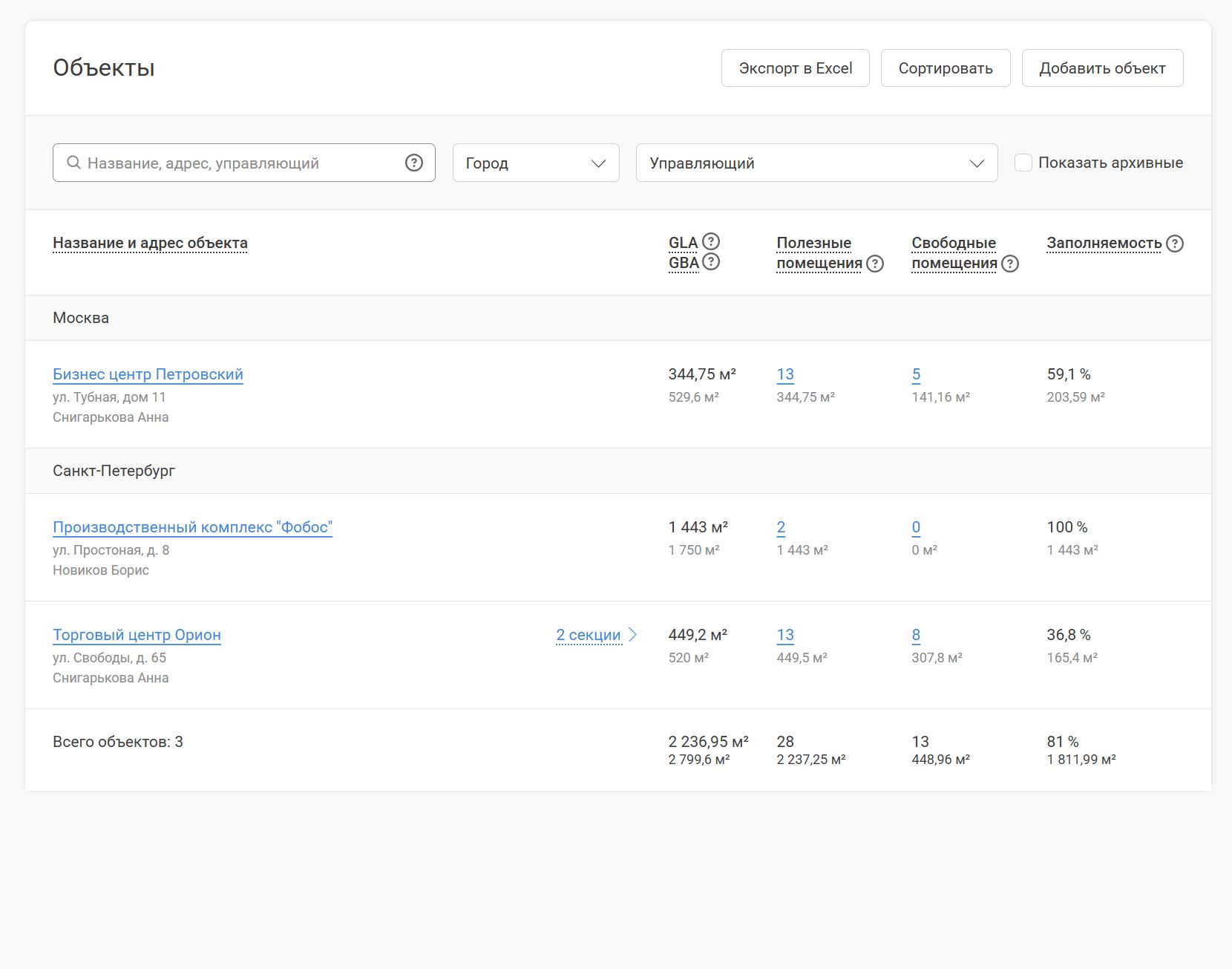
Task: Click the search magnifier icon
Action: tap(73, 163)
